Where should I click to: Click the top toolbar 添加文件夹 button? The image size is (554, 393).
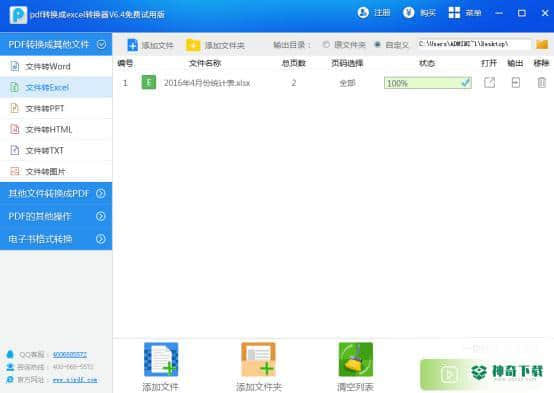coord(216,45)
